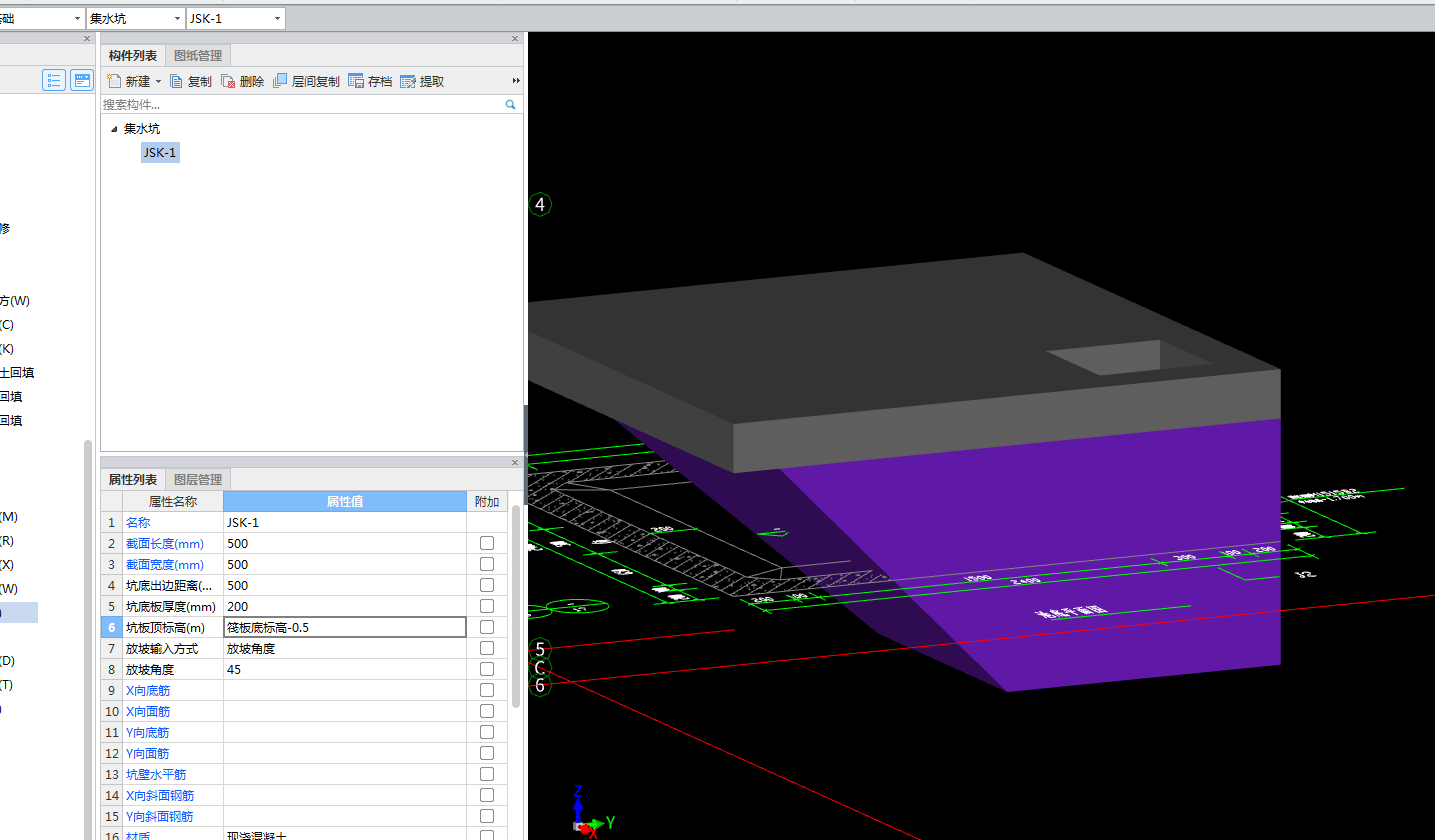Click the X向斜面钢筋 property name
The image size is (1435, 840).
pyautogui.click(x=160, y=795)
